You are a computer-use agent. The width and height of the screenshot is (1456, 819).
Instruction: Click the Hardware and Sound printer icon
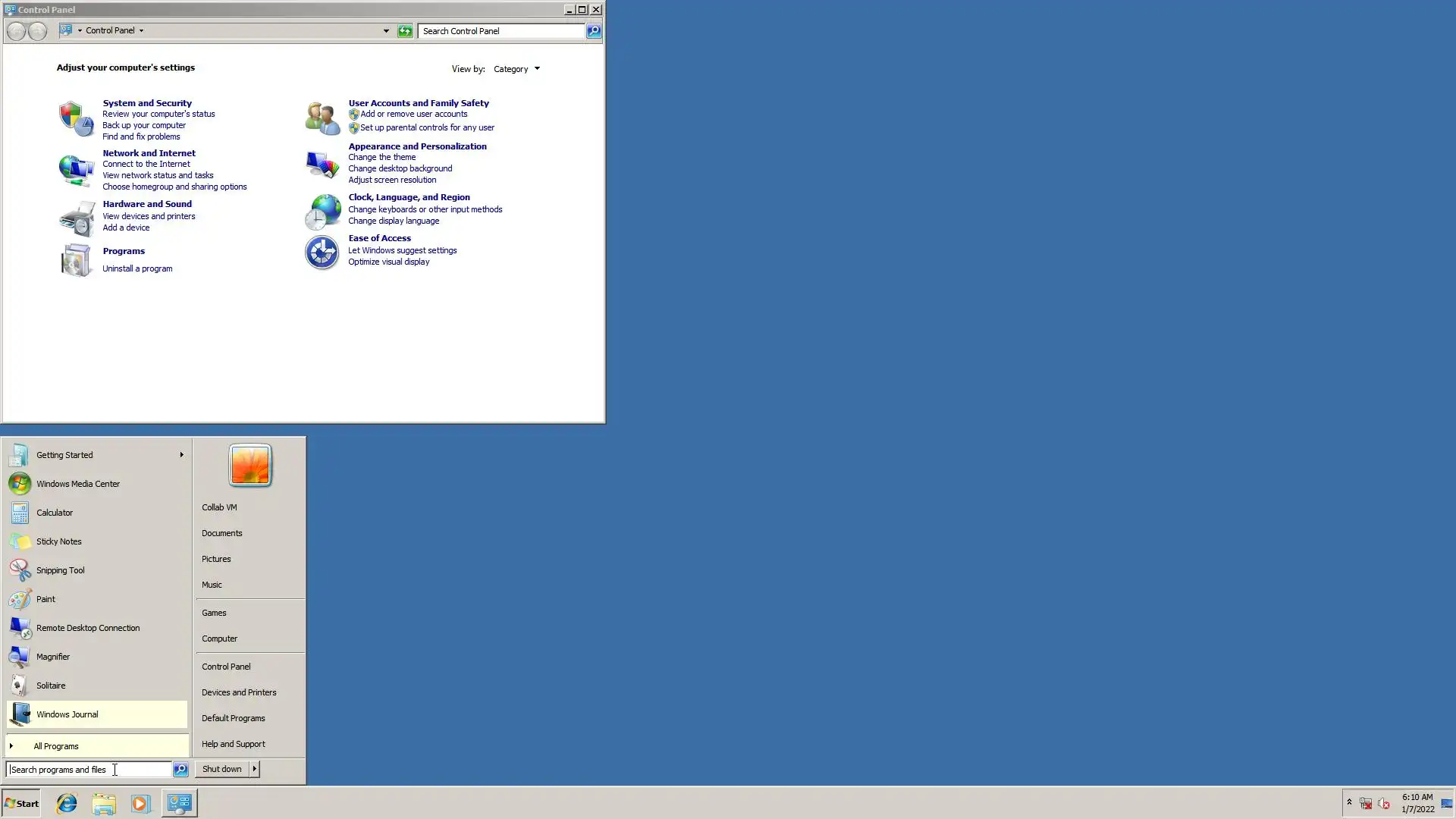point(76,219)
